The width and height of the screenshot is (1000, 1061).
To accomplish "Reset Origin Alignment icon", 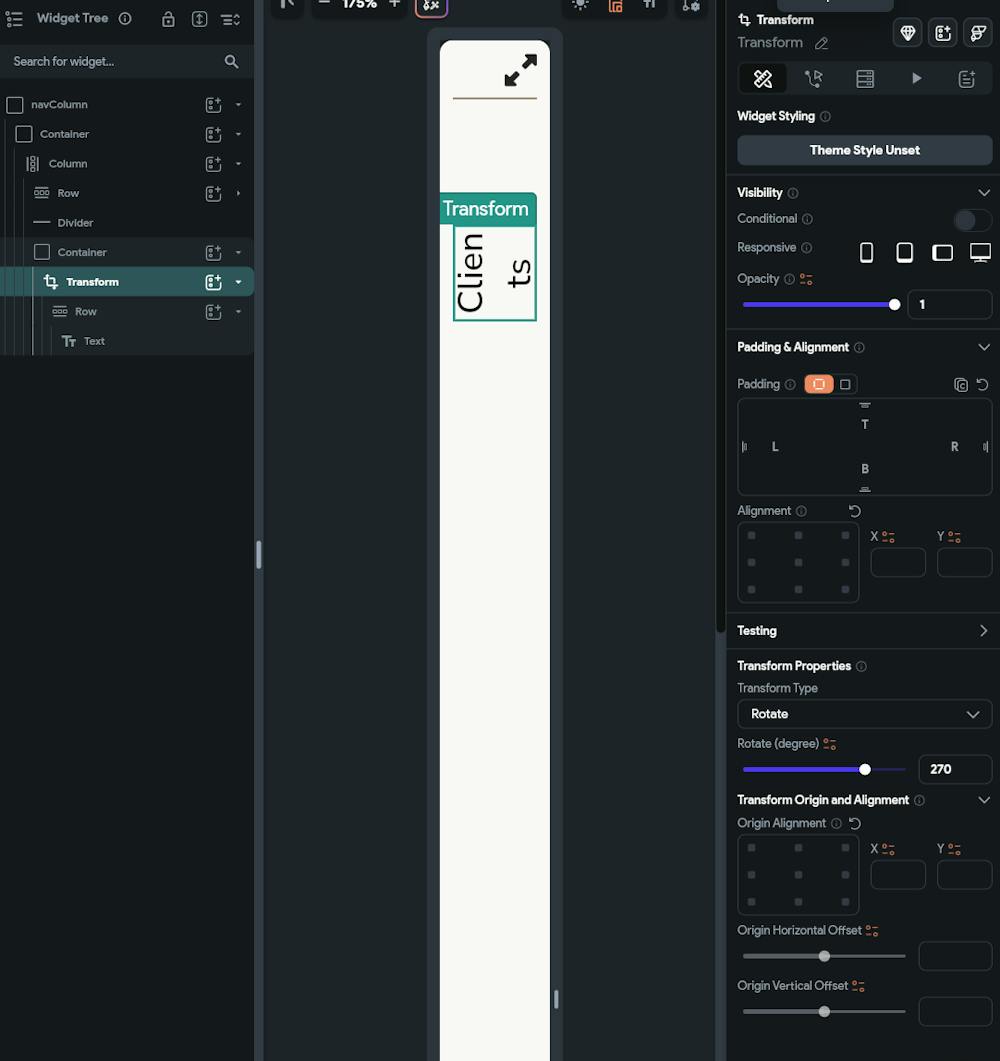I will [x=855, y=823].
